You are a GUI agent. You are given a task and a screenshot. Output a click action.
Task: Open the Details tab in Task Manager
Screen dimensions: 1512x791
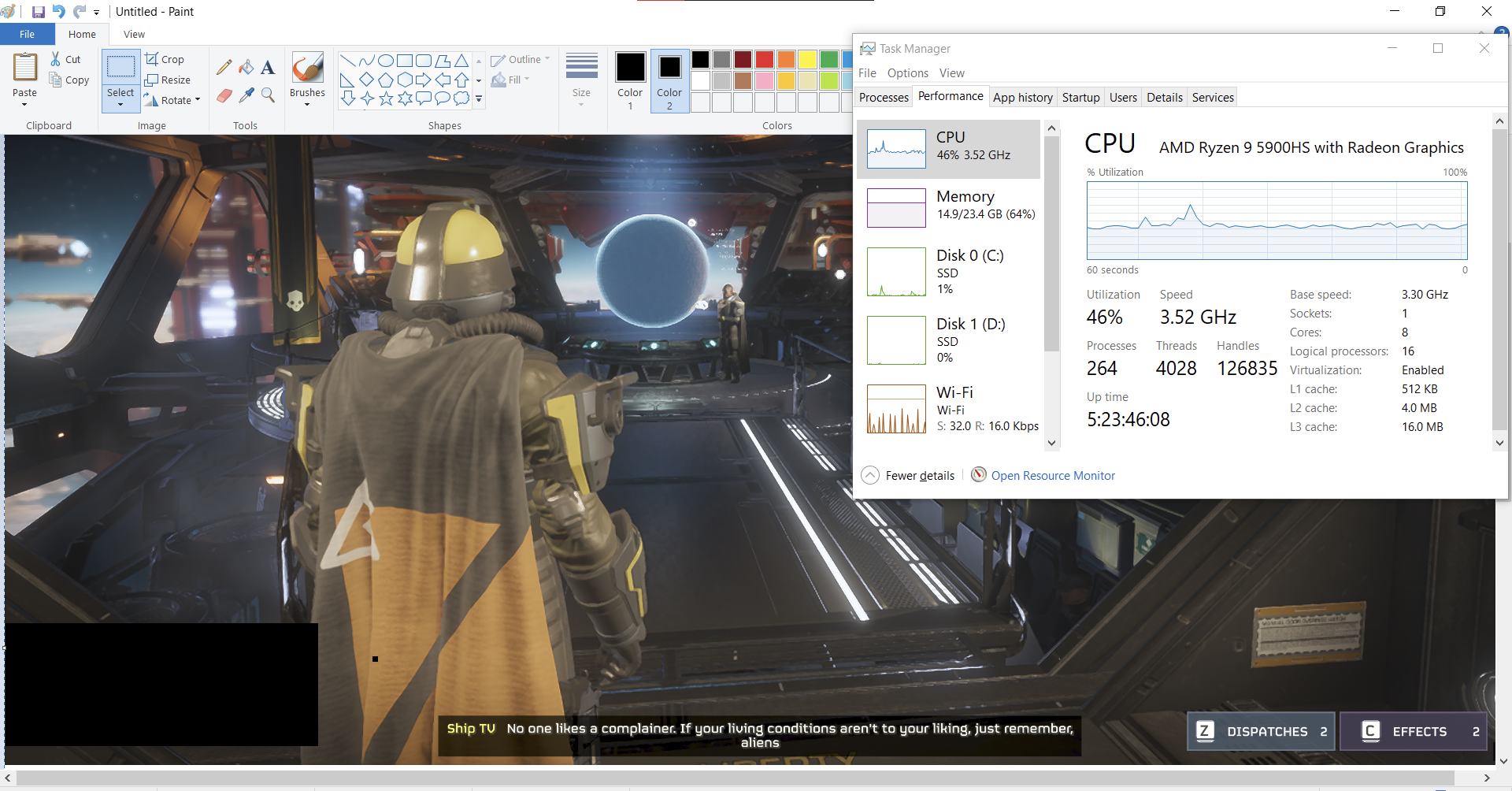1165,97
